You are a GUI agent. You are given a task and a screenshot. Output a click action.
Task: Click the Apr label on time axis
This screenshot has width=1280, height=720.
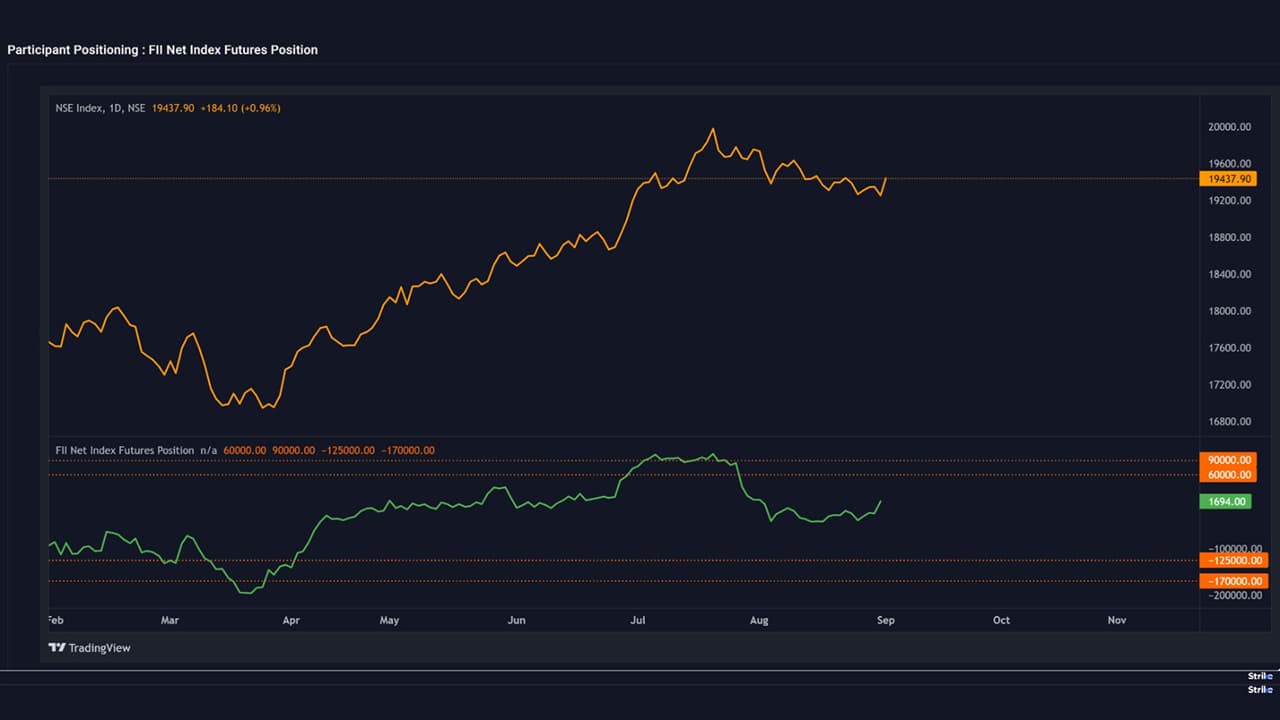291,620
